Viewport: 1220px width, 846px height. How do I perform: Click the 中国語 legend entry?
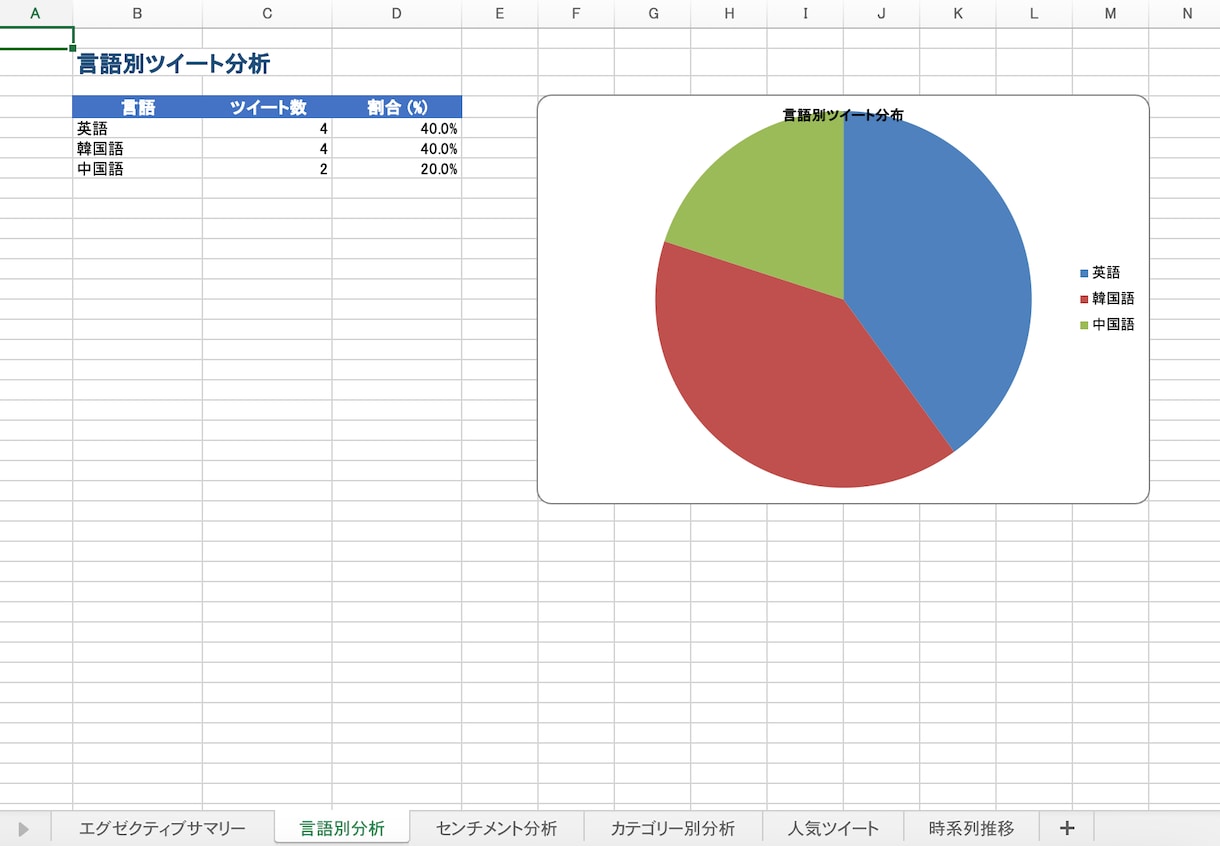(1107, 324)
